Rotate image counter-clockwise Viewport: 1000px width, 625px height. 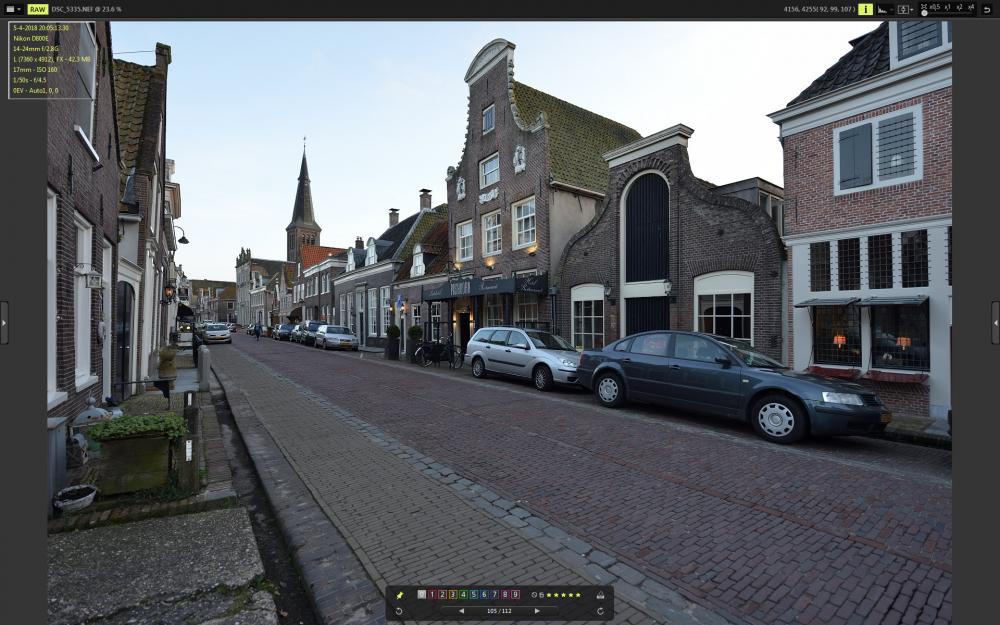pyautogui.click(x=399, y=612)
